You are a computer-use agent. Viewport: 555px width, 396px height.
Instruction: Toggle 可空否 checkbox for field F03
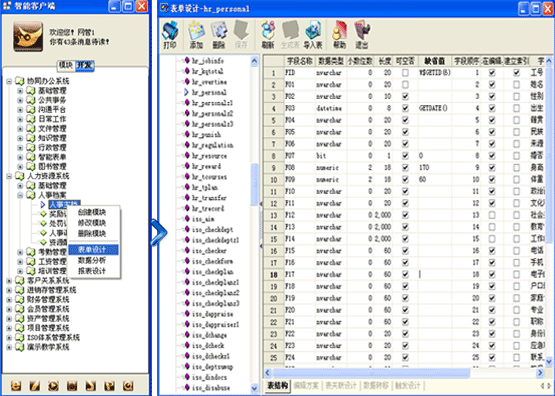pos(405,108)
